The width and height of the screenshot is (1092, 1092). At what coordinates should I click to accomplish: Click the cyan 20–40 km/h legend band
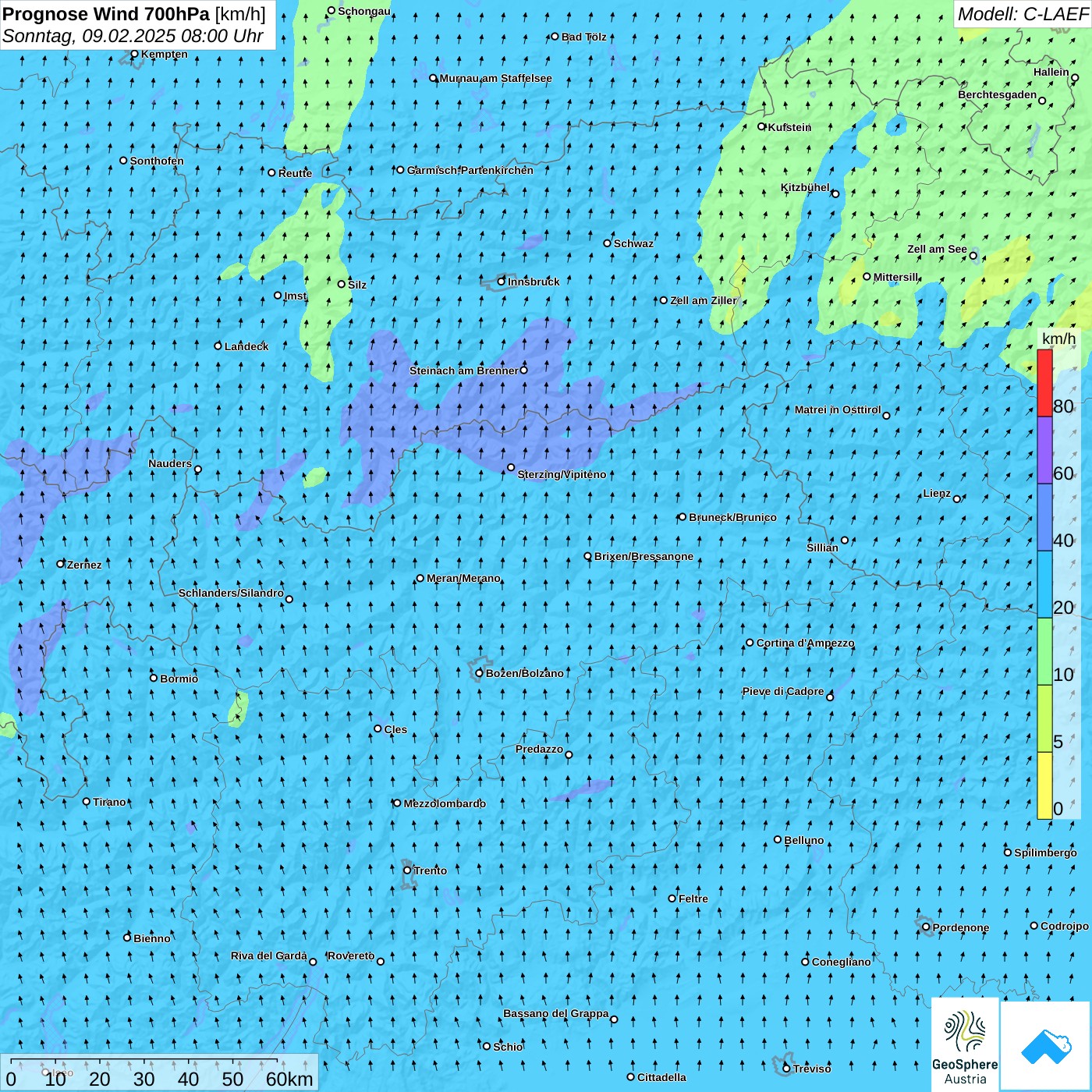1044,584
